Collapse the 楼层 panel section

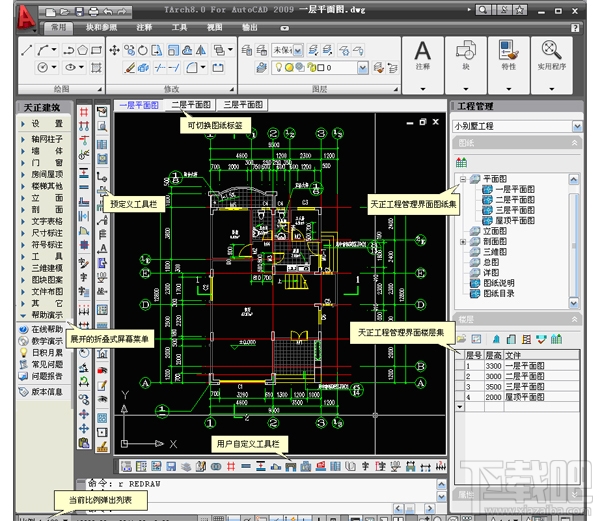576,318
